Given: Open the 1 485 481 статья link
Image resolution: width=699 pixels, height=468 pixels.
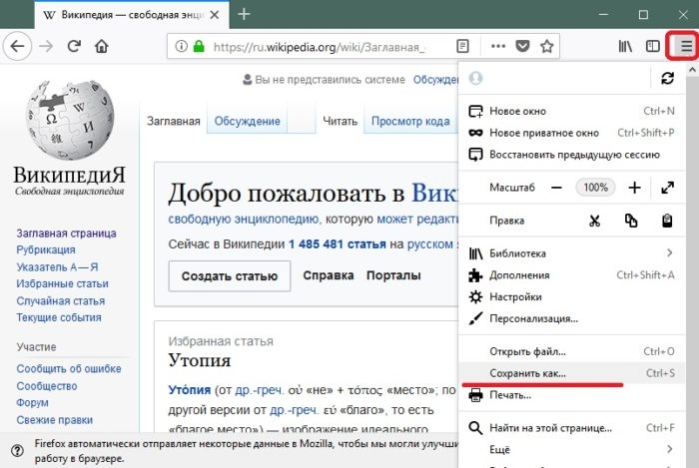Looking at the screenshot, I should point(337,245).
